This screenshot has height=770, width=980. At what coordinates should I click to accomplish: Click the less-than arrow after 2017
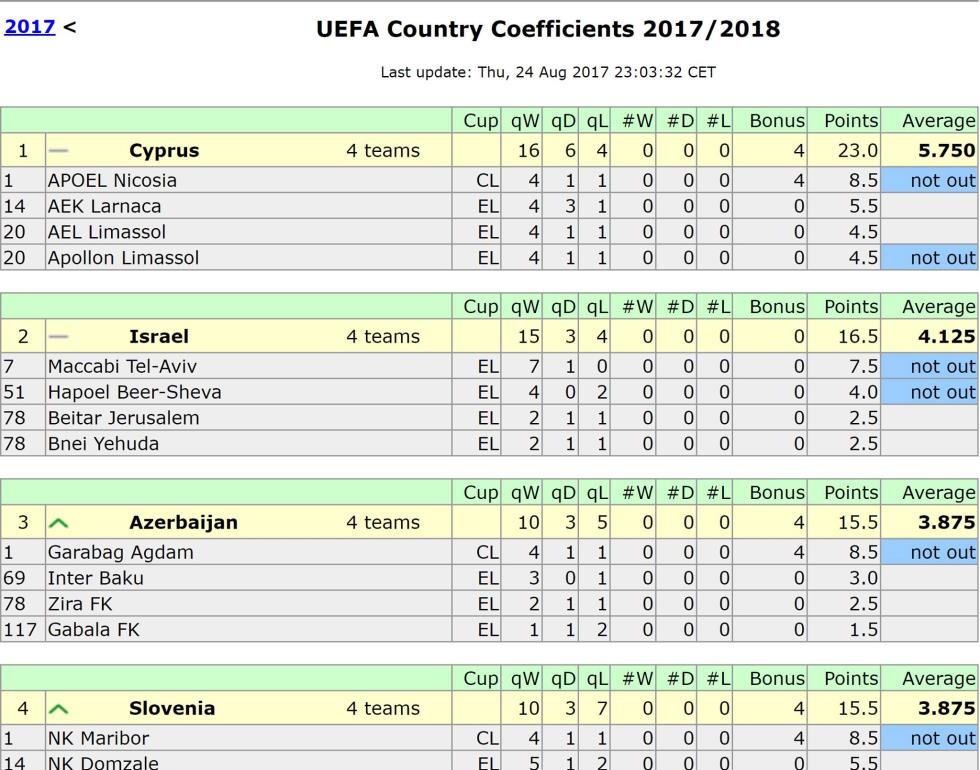tap(70, 27)
